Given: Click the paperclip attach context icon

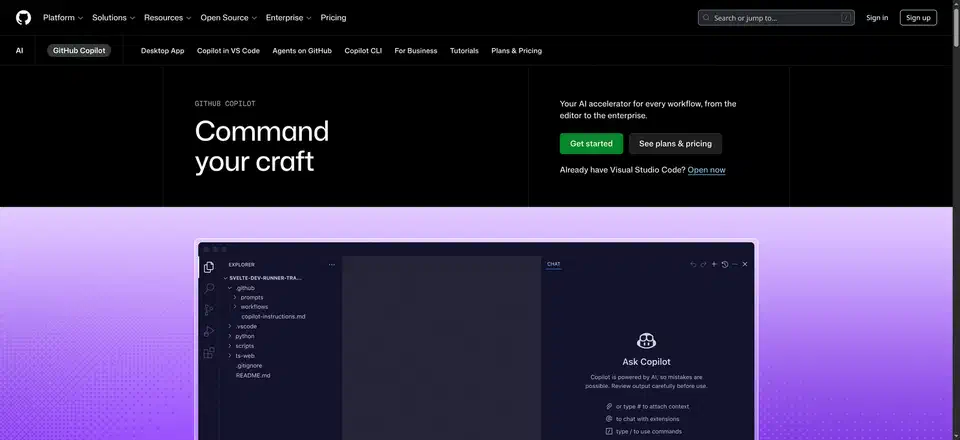Looking at the screenshot, I should coord(609,406).
